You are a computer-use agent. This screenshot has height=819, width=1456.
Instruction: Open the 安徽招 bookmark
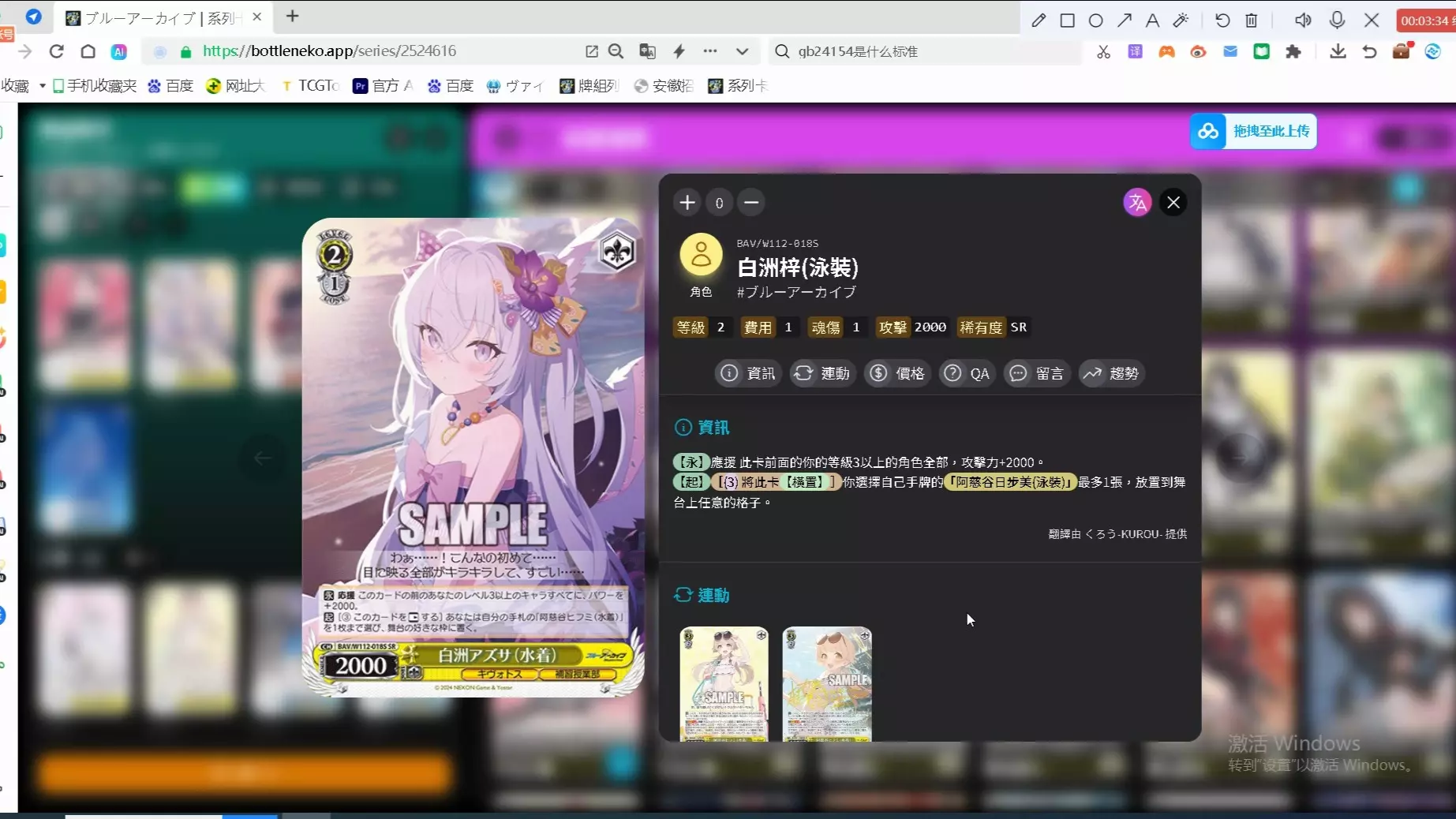tap(664, 85)
